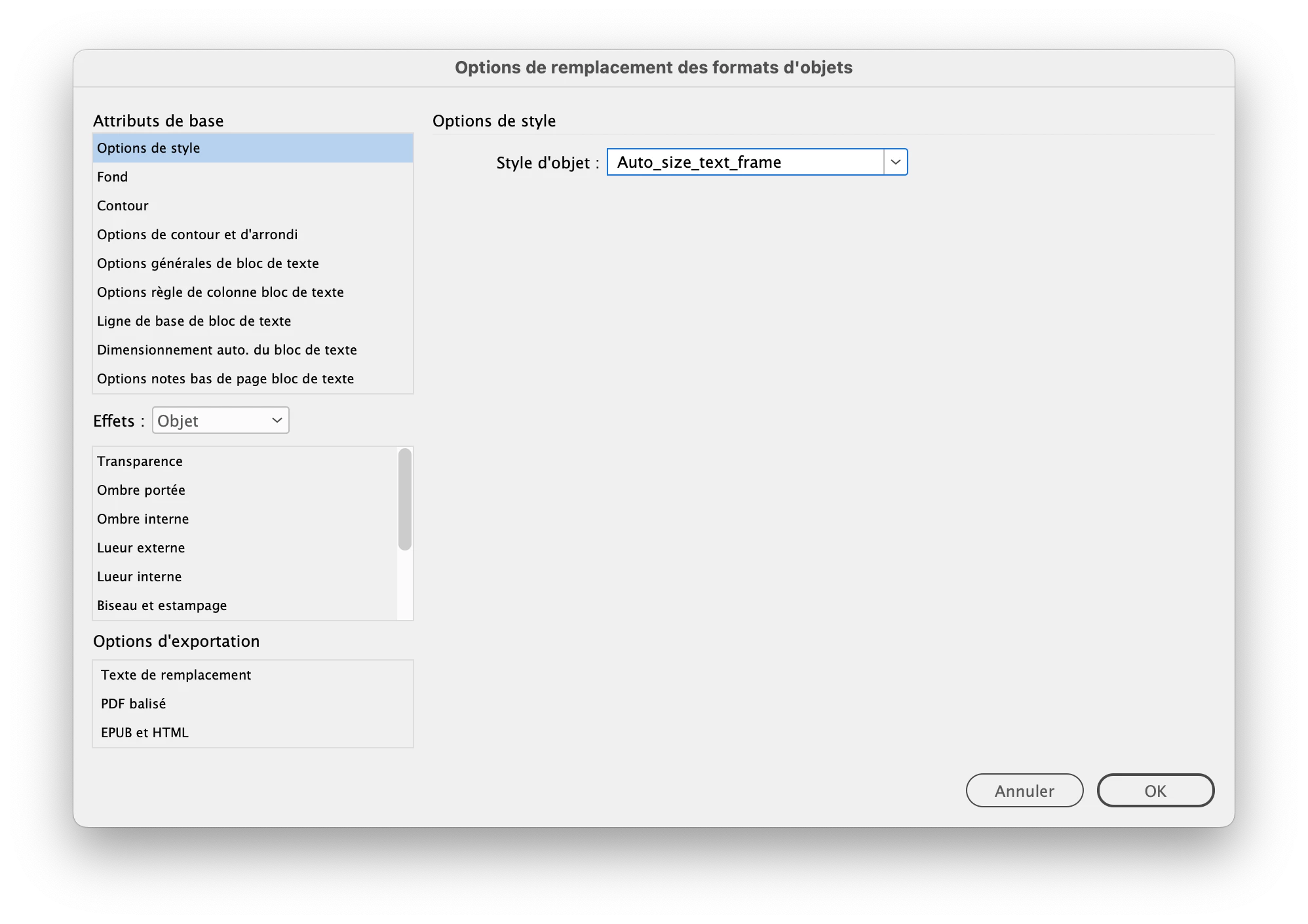The height and width of the screenshot is (924, 1308).
Task: Click the effects list scrollbar
Action: tap(405, 499)
